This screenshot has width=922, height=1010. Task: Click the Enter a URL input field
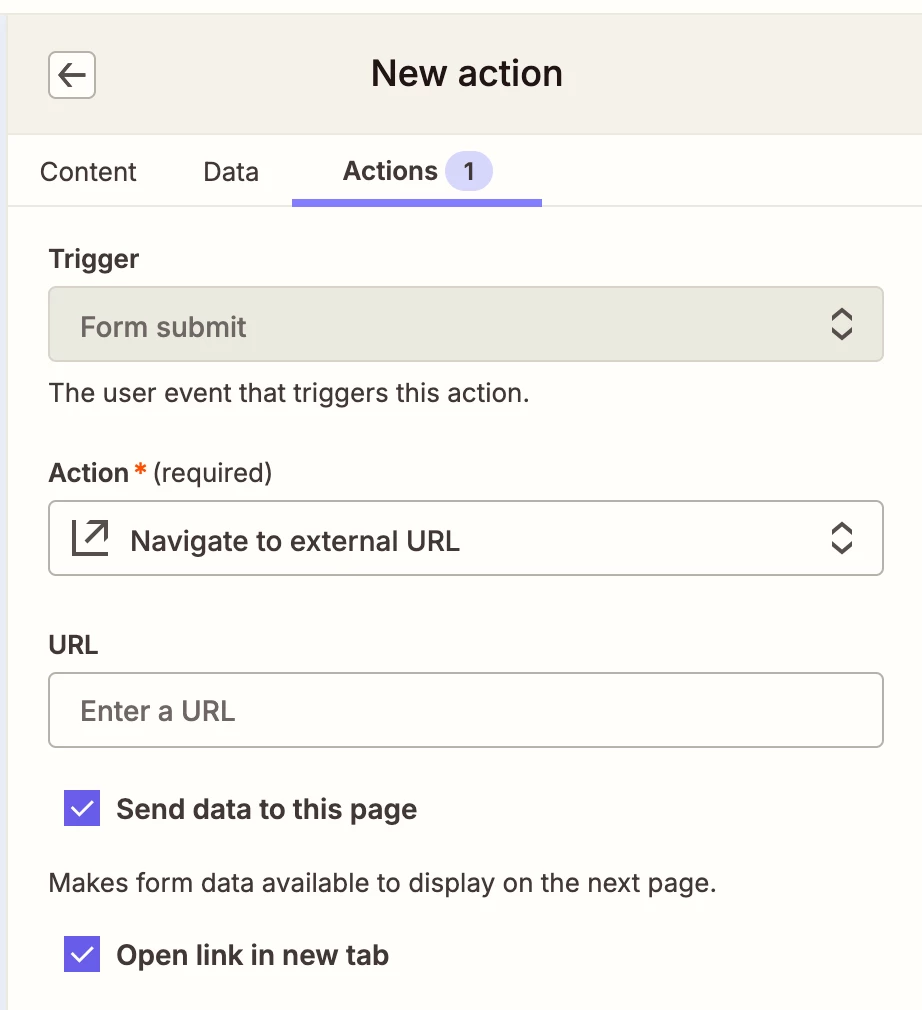click(x=466, y=710)
